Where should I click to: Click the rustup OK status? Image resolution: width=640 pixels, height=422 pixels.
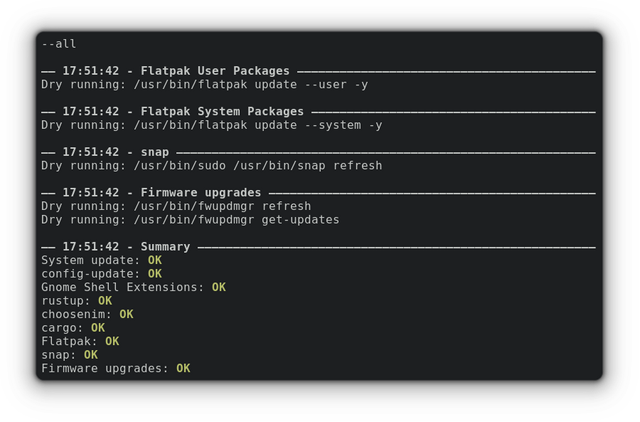105,300
